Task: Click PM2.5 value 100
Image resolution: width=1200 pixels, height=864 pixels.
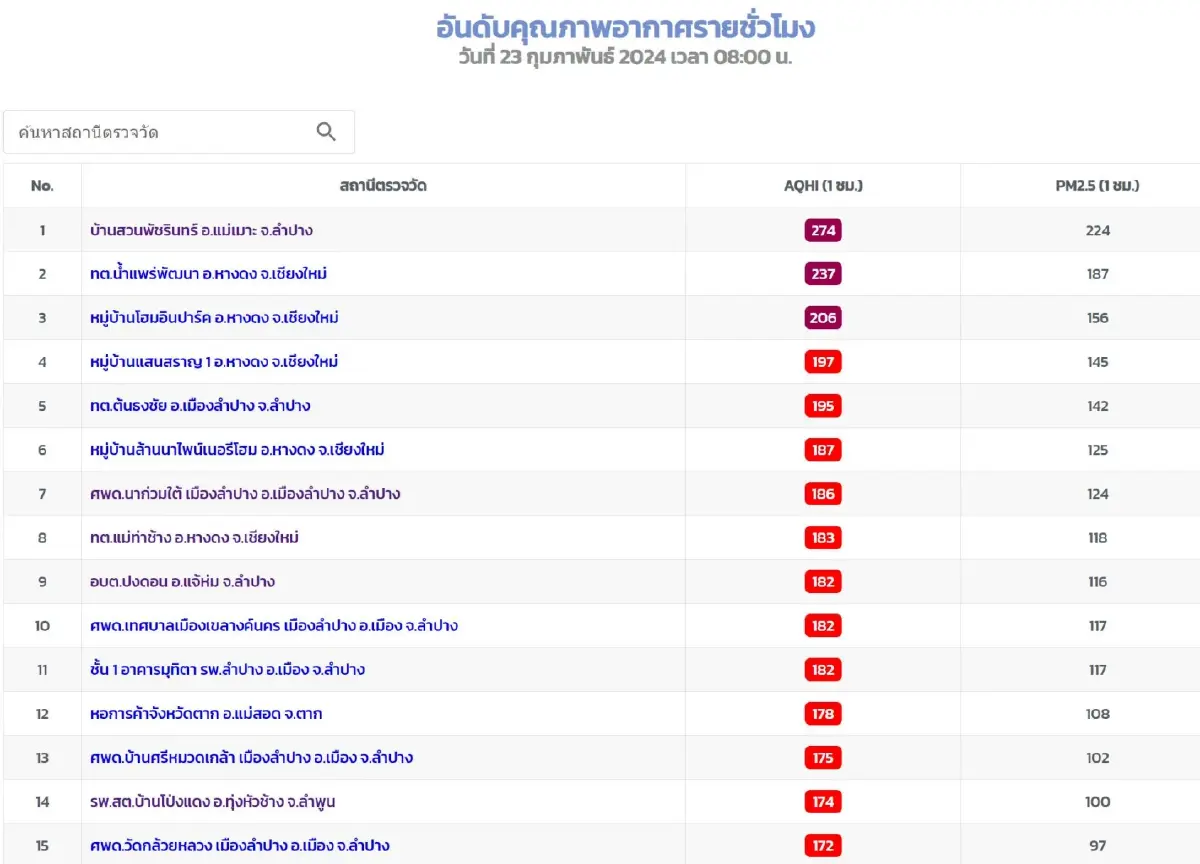Action: (1098, 802)
